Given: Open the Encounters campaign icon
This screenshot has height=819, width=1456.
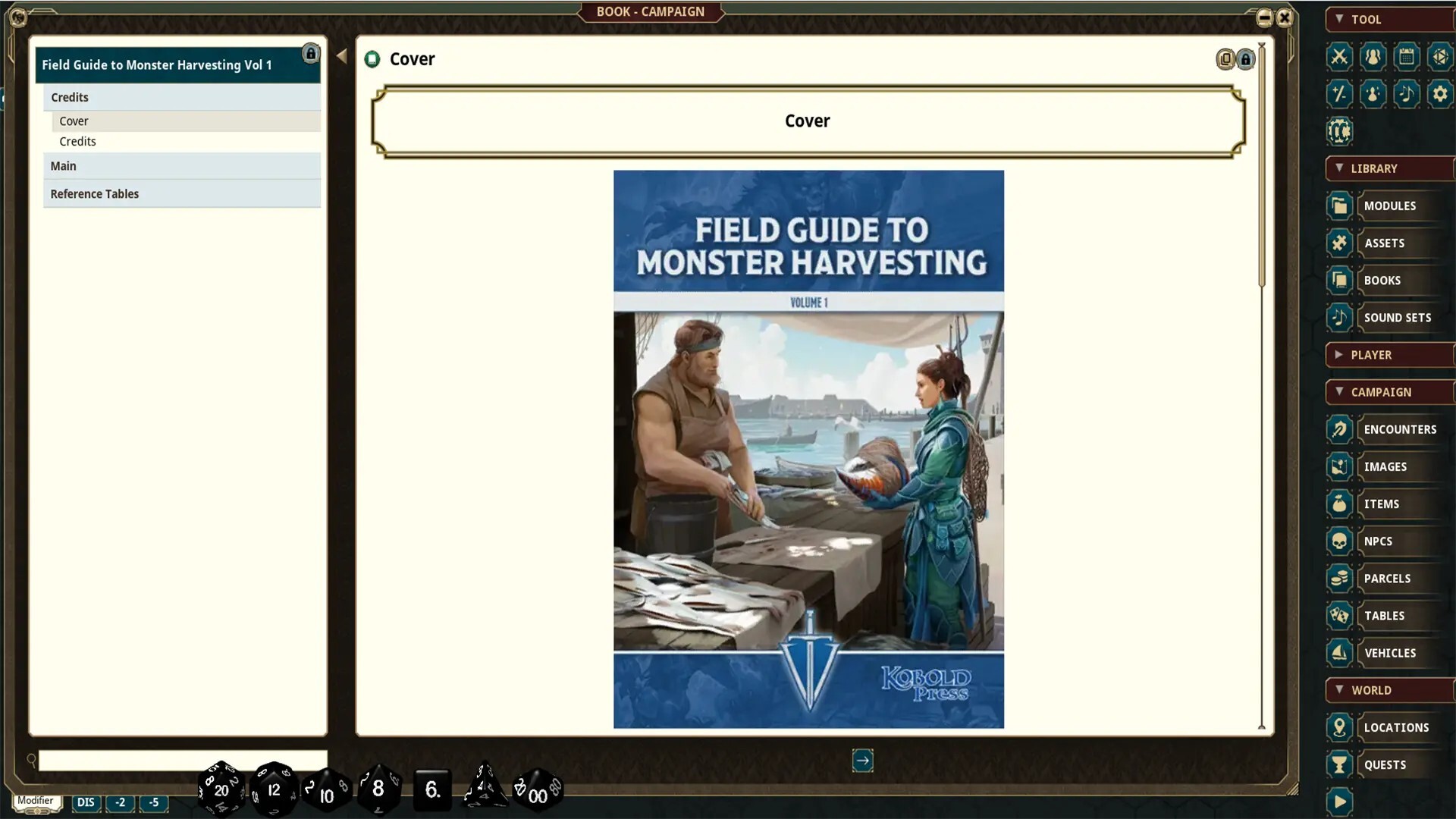Looking at the screenshot, I should [1339, 429].
